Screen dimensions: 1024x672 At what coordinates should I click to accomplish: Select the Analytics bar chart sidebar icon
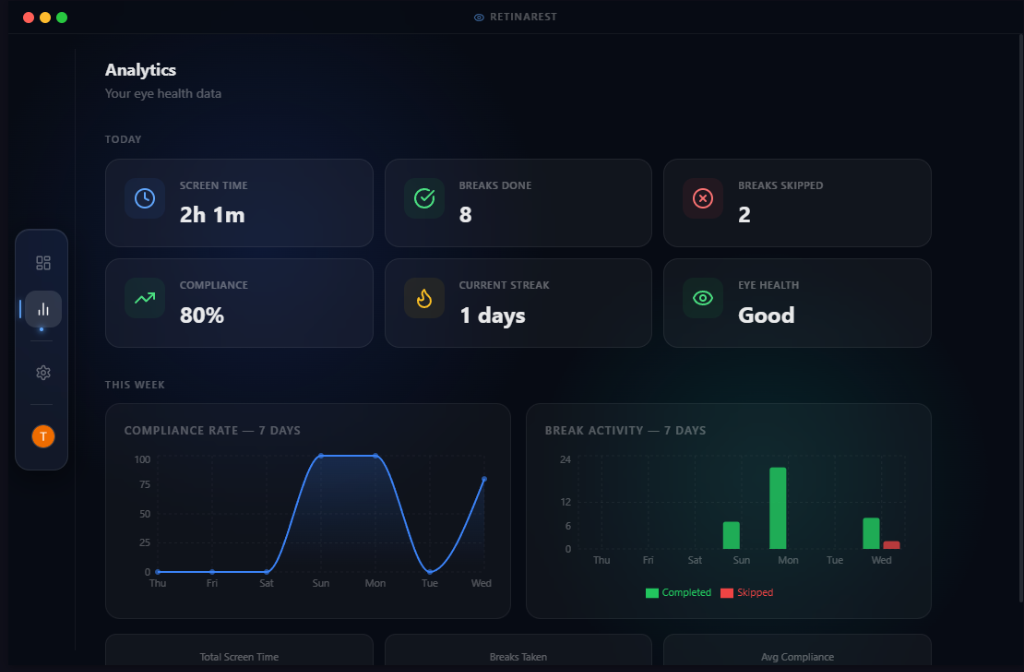point(43,309)
